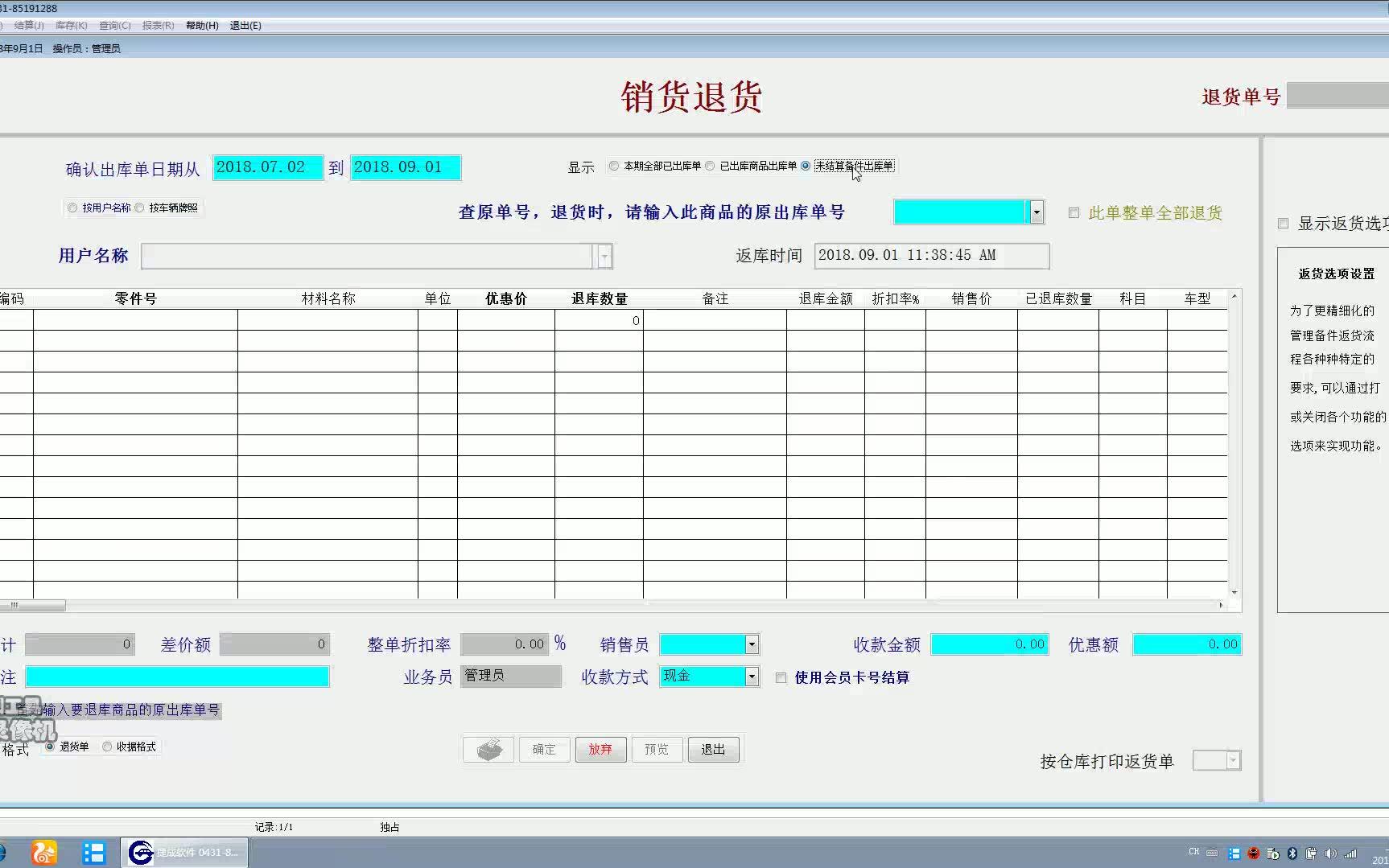Enable 显示返货选项 checkbox
Image resolution: width=1389 pixels, height=868 pixels.
click(x=1284, y=224)
